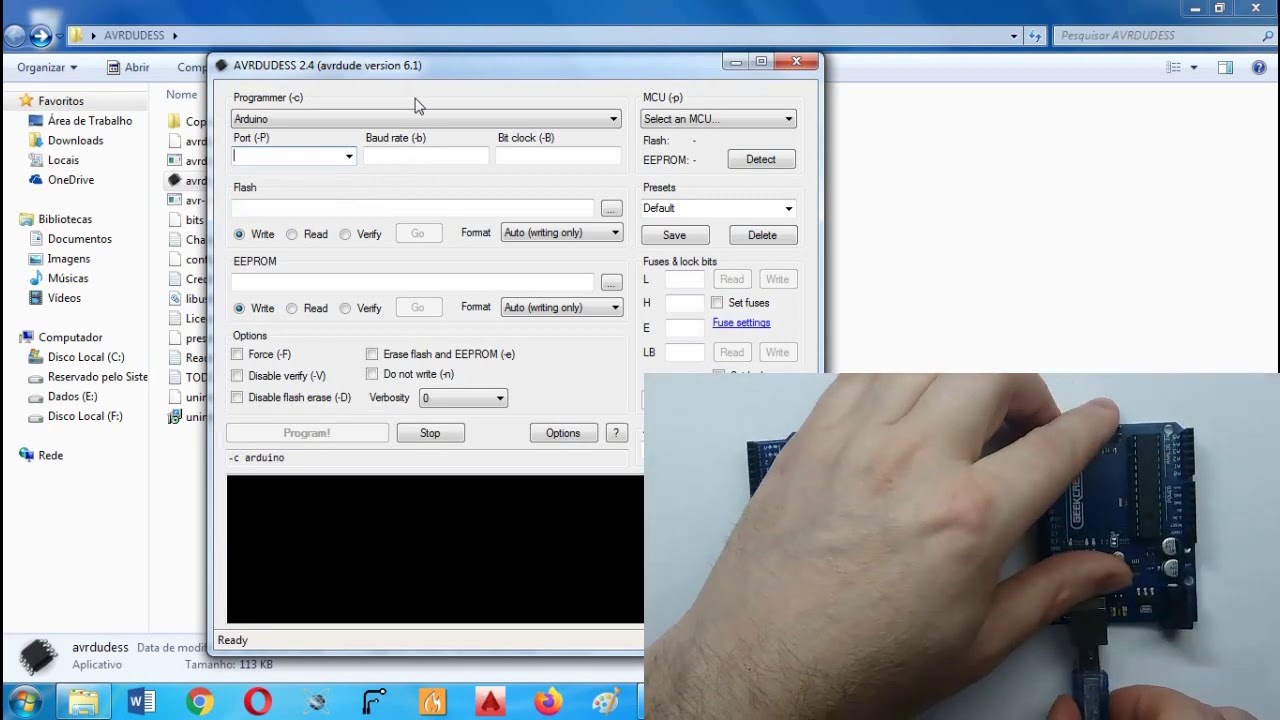
Task: Open Opera browser taskbar icon
Action: pos(258,702)
